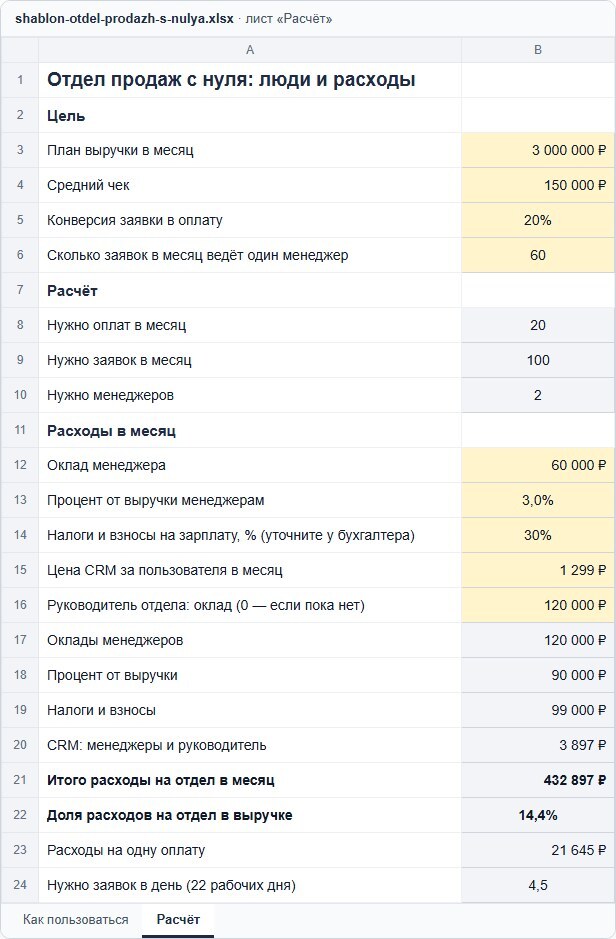Select the value cell 90 000 ₽

[x=538, y=676]
